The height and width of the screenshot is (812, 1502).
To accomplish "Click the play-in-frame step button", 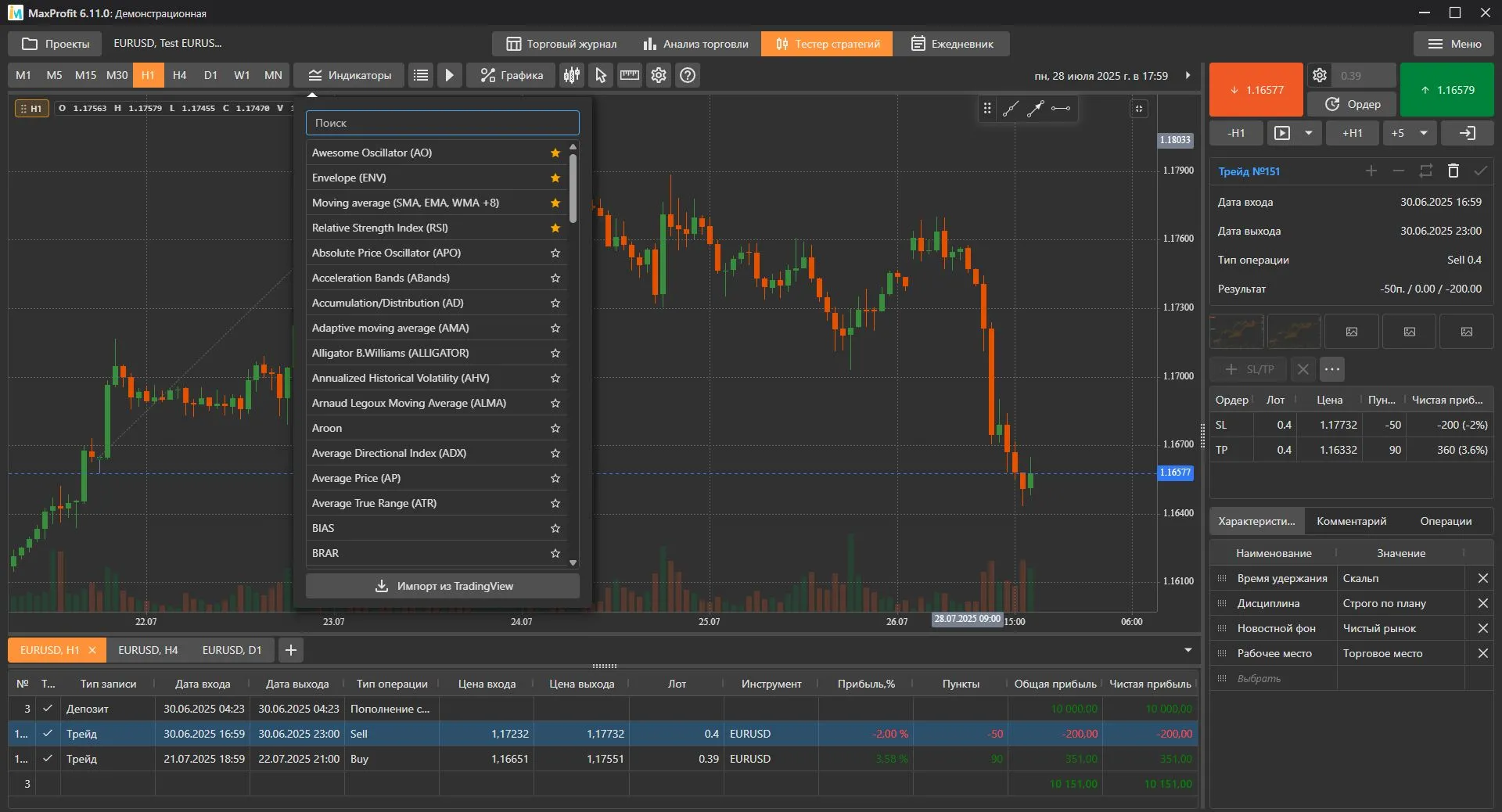I will [x=1282, y=133].
